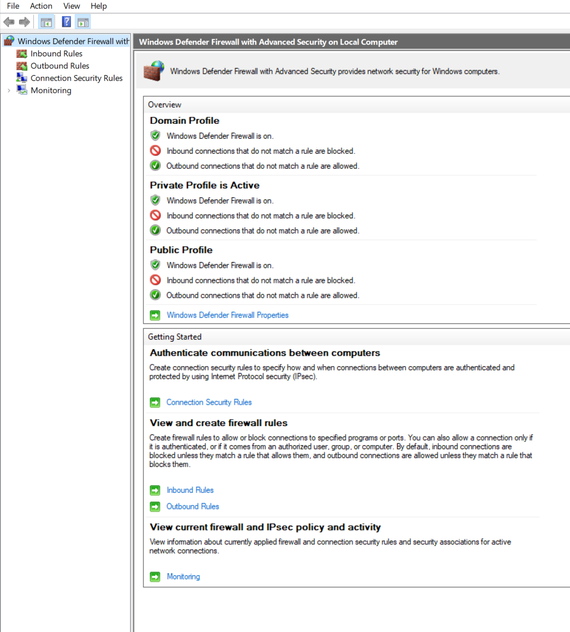Toggle the Show/Hide Action Pane toolbar icon
This screenshot has width=570, height=632.
click(83, 22)
